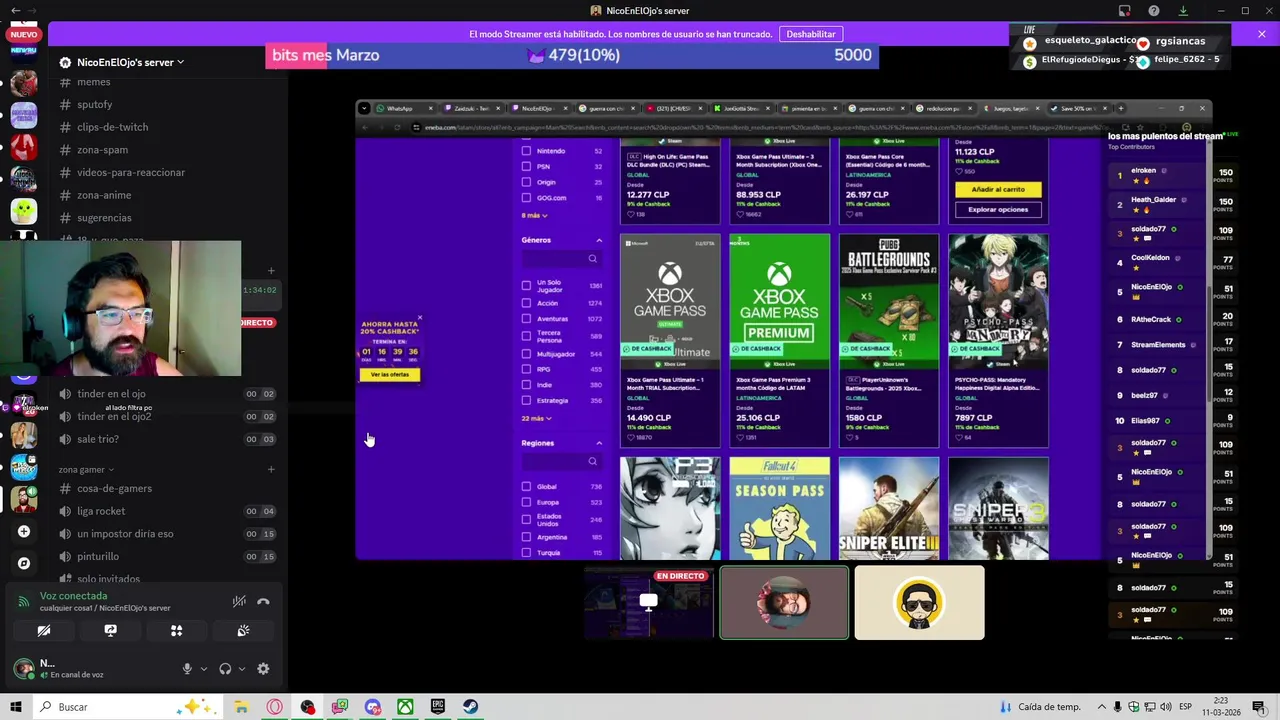Open a new tab in streamed browser
Viewport: 1280px width, 720px height.
coord(1122,108)
